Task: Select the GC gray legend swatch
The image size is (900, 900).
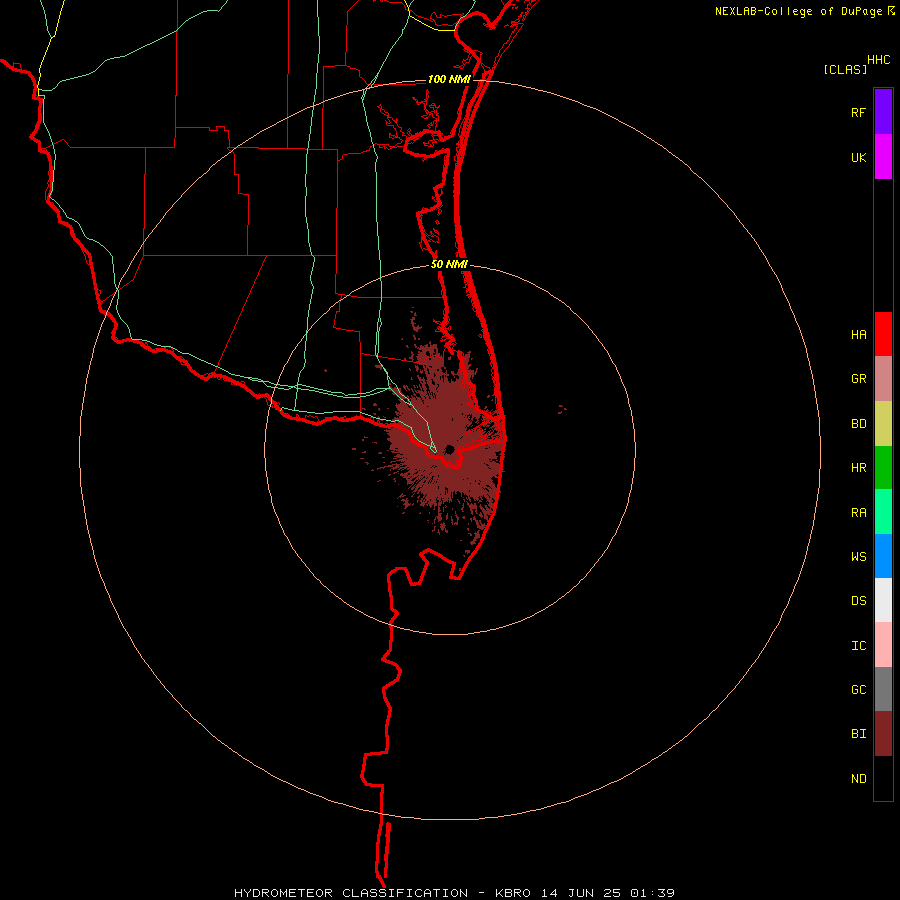Action: (883, 689)
